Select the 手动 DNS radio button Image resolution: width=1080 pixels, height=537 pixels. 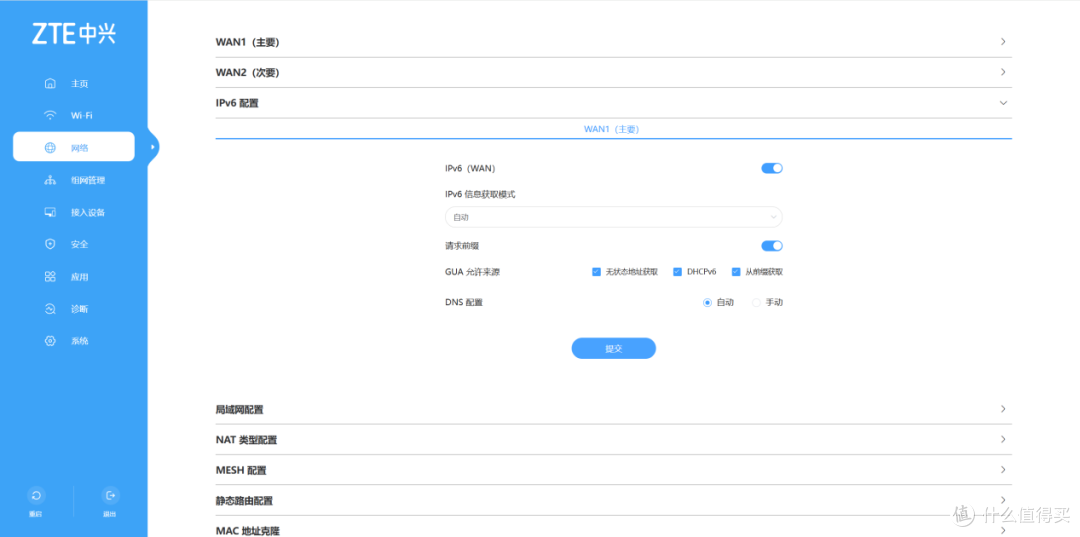coord(756,302)
